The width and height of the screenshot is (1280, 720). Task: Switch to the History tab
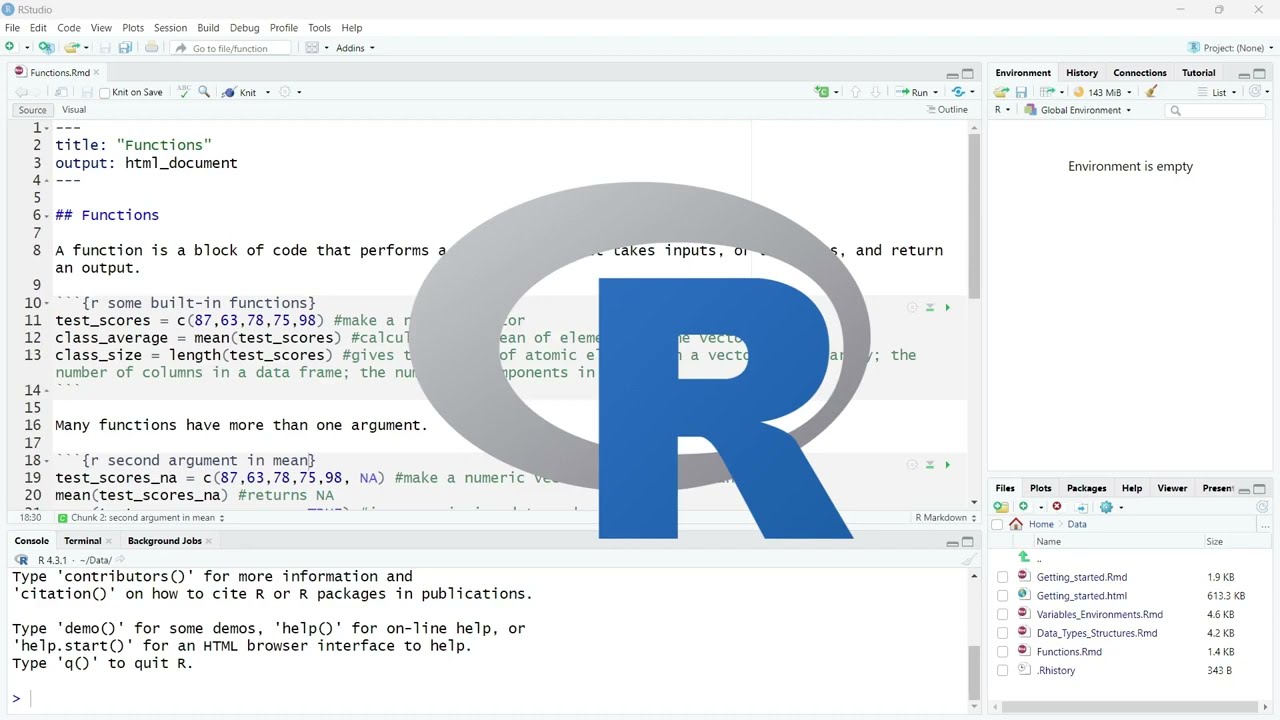[x=1082, y=73]
